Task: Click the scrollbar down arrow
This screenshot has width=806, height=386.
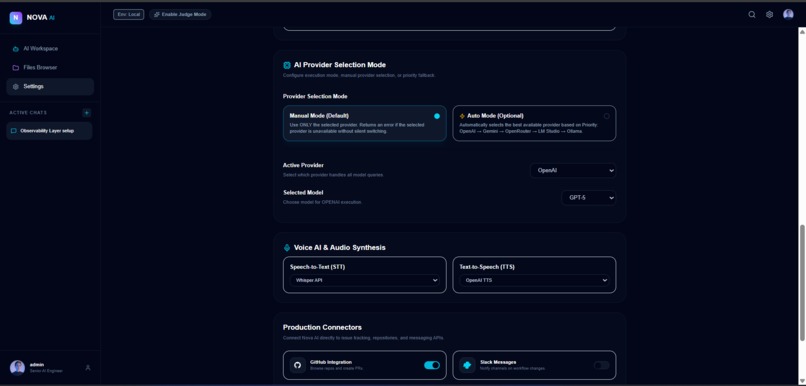Action: click(801, 381)
